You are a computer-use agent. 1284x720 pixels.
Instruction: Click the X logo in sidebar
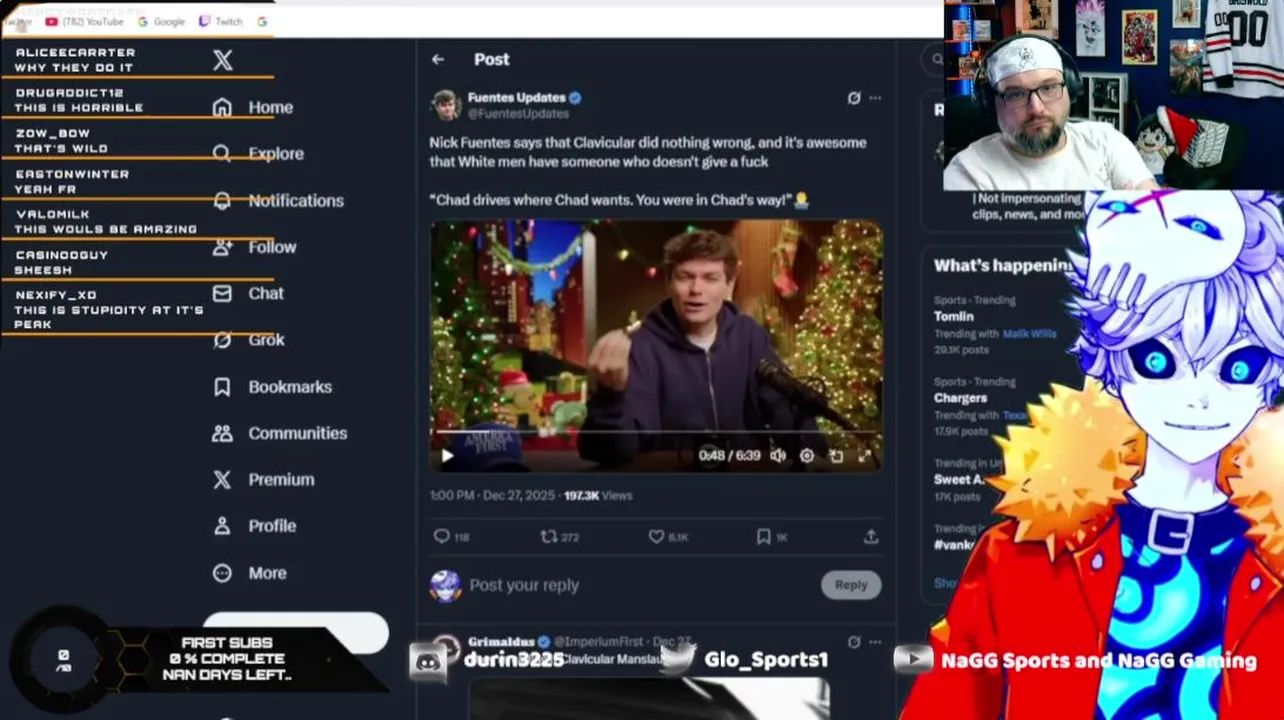coord(223,60)
